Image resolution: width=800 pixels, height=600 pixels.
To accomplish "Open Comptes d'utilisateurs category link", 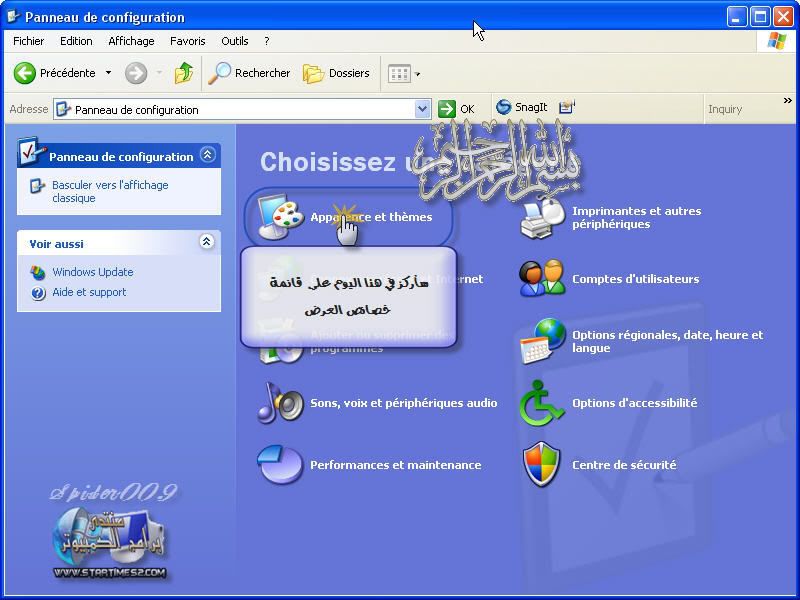I will (636, 279).
